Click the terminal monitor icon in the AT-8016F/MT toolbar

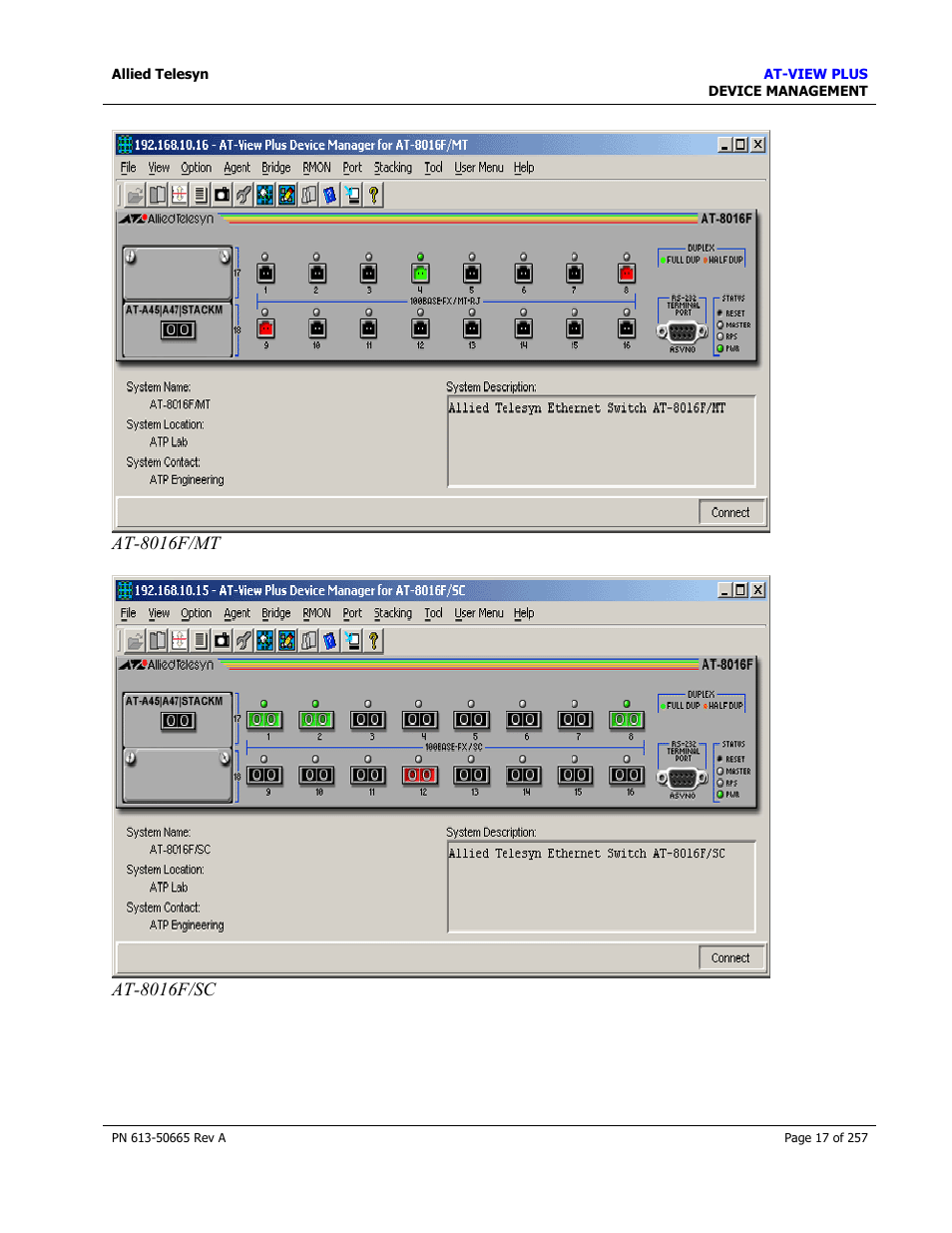[x=352, y=196]
